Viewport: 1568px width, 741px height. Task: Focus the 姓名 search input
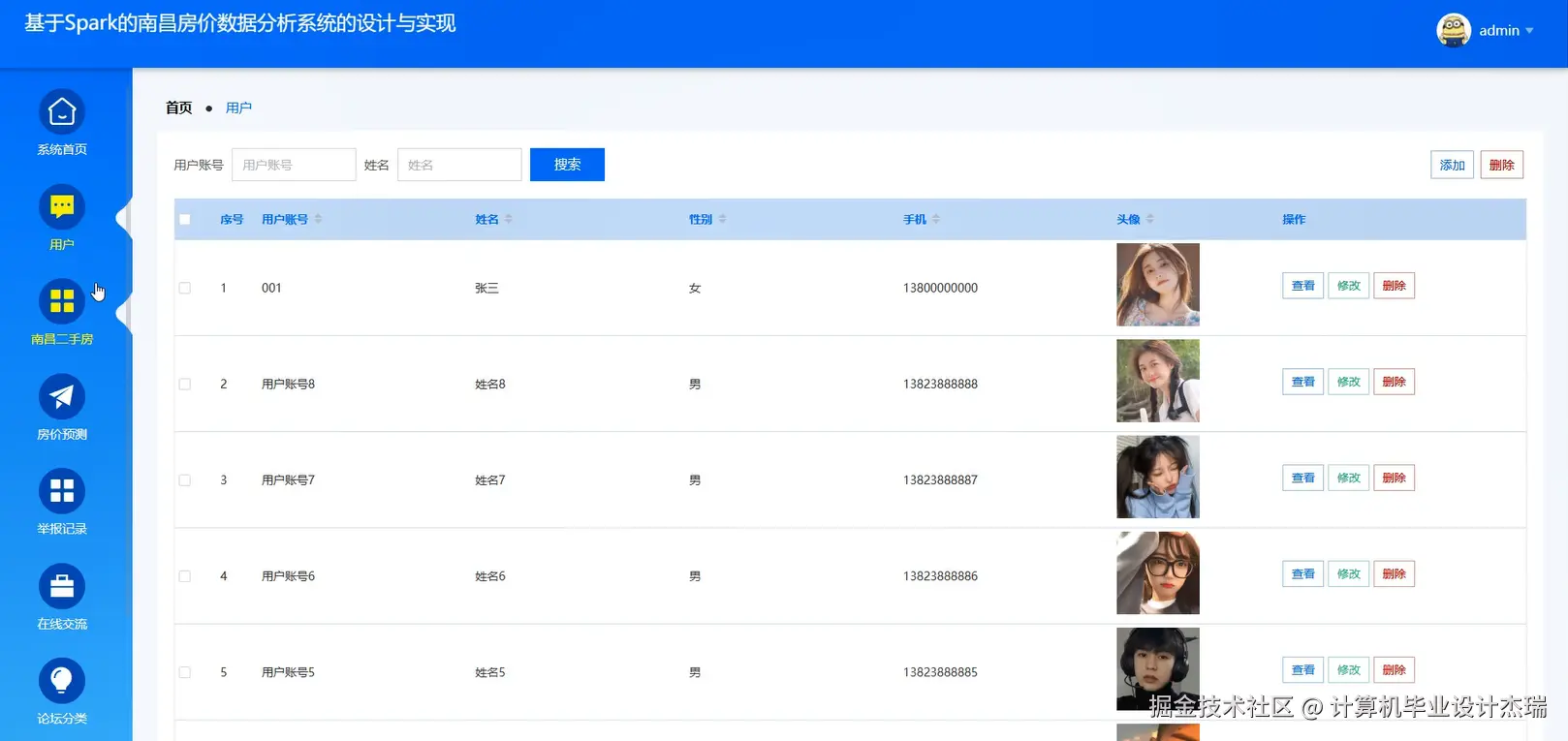point(459,165)
